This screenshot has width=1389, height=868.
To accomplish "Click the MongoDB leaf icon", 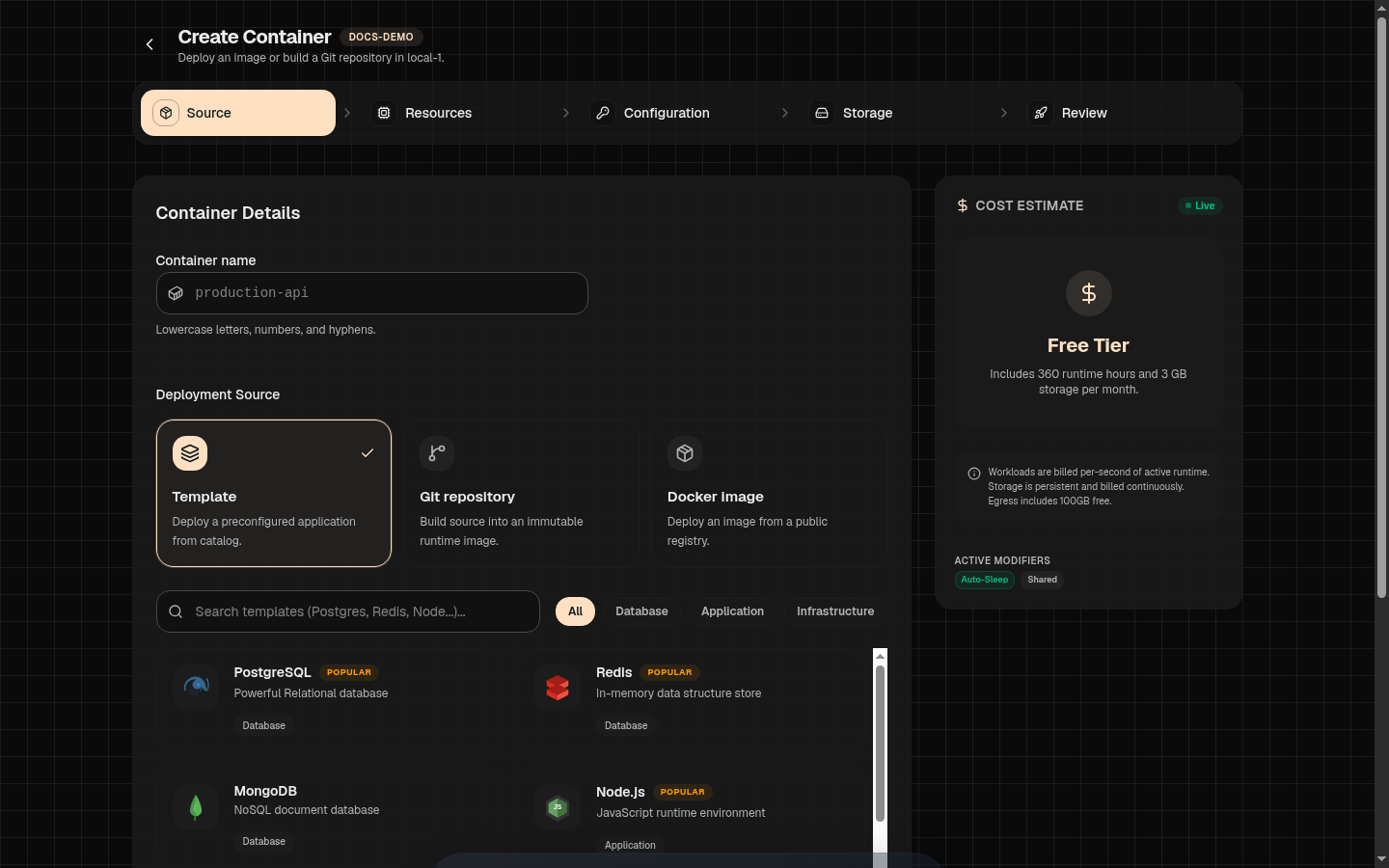I will click(196, 807).
